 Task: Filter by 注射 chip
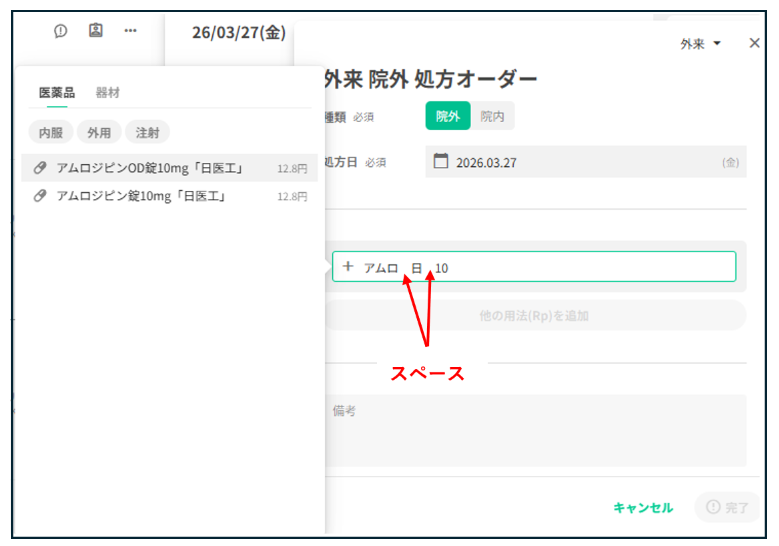pyautogui.click(x=148, y=133)
